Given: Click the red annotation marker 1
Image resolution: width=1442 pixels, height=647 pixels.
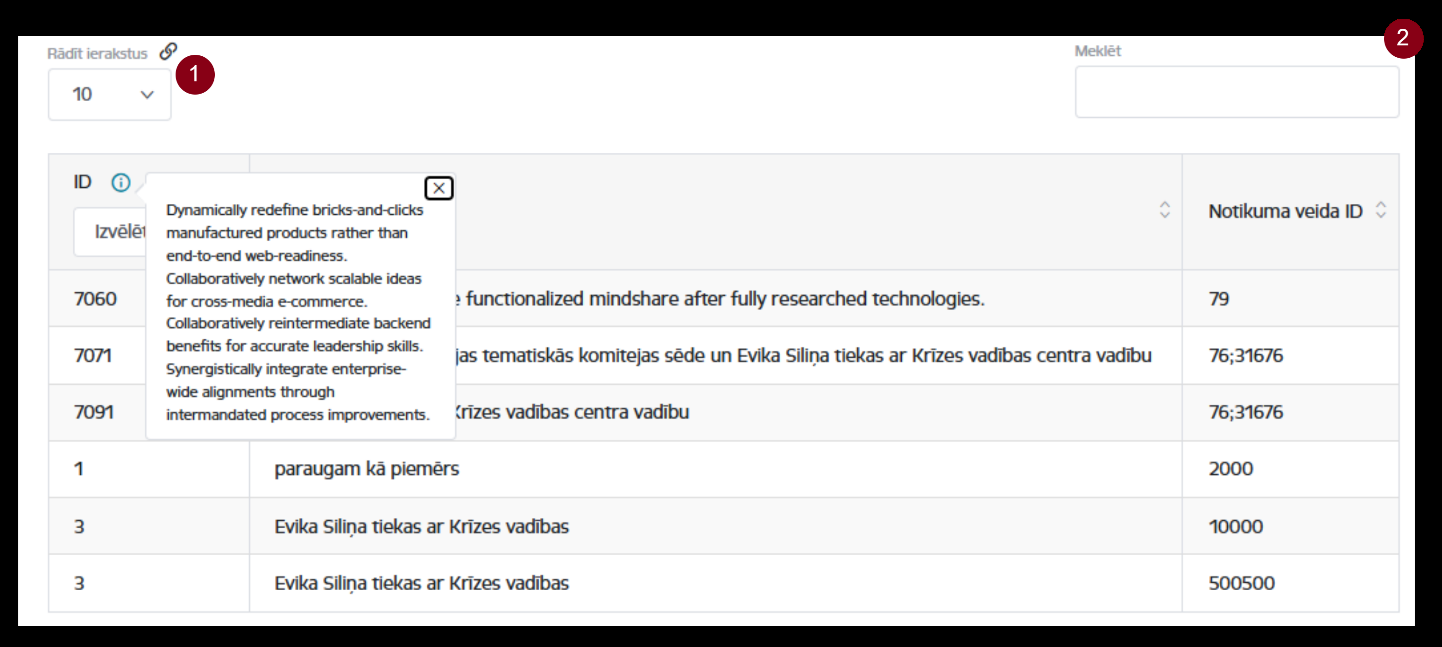Looking at the screenshot, I should point(195,76).
